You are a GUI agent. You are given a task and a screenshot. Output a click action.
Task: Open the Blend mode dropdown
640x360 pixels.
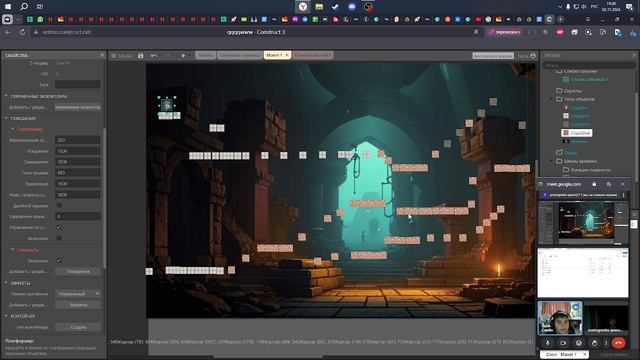(x=78, y=293)
